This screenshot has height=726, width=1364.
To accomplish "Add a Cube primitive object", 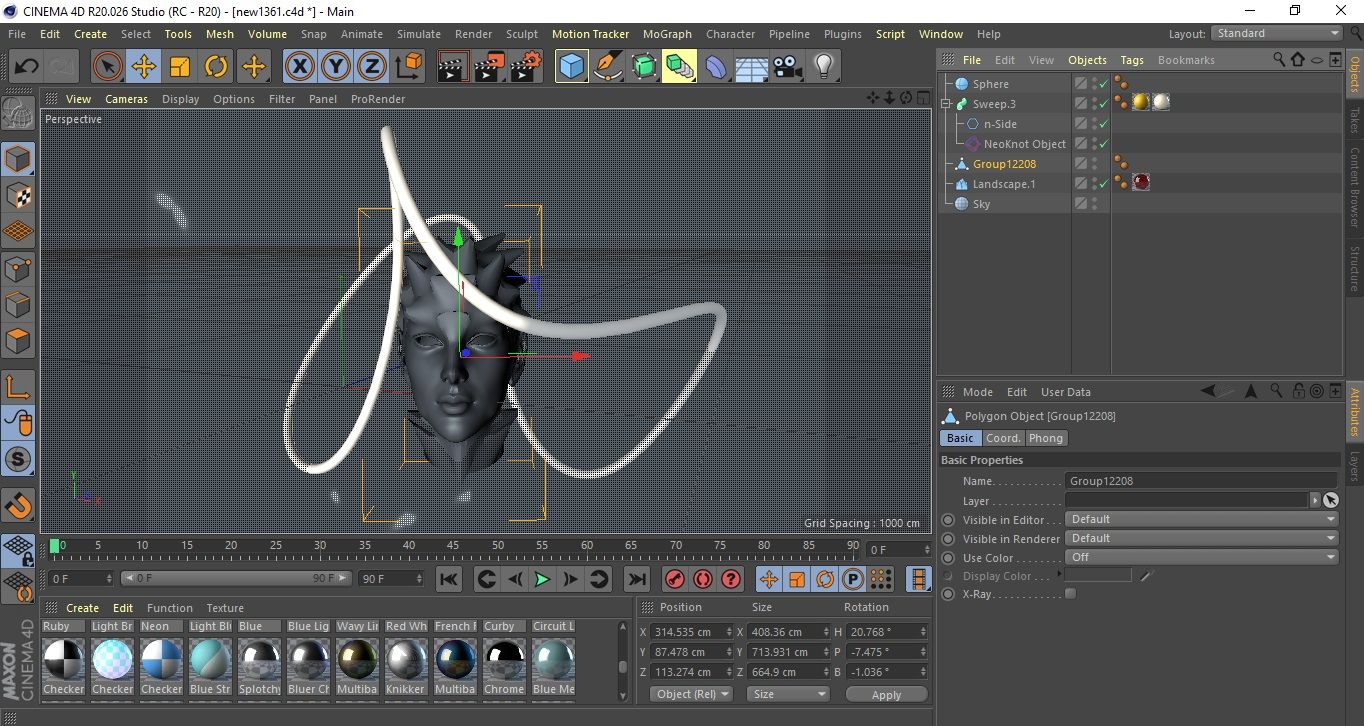I will tap(571, 67).
